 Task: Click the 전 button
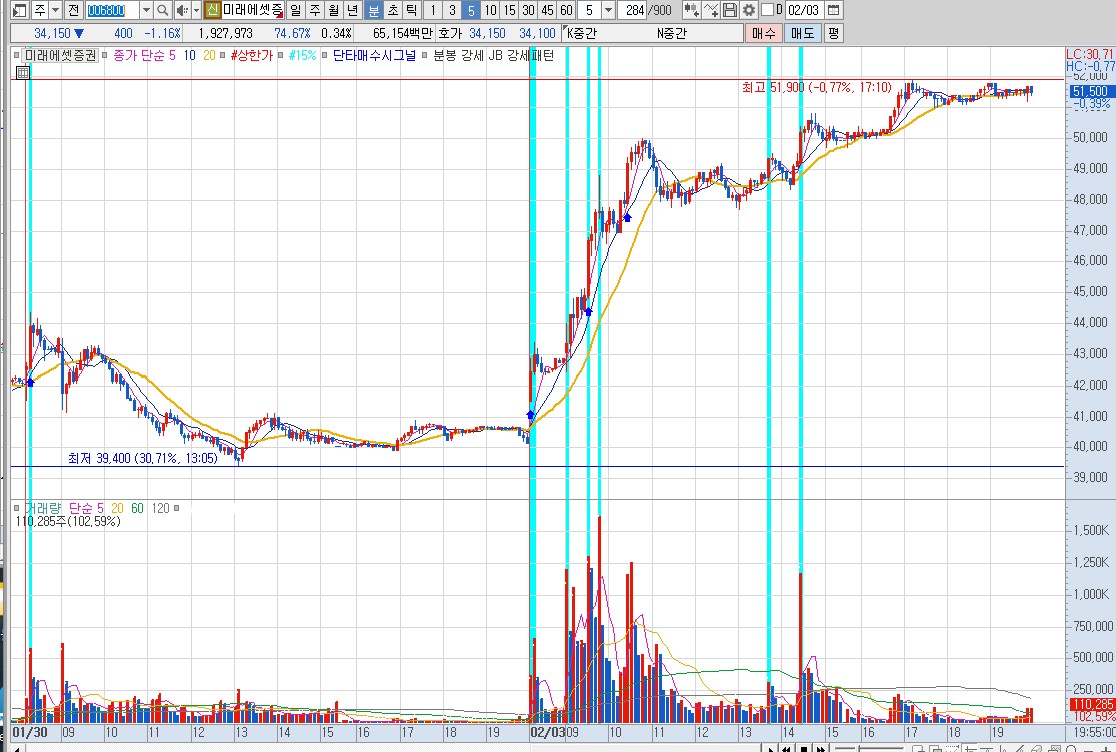tap(74, 10)
